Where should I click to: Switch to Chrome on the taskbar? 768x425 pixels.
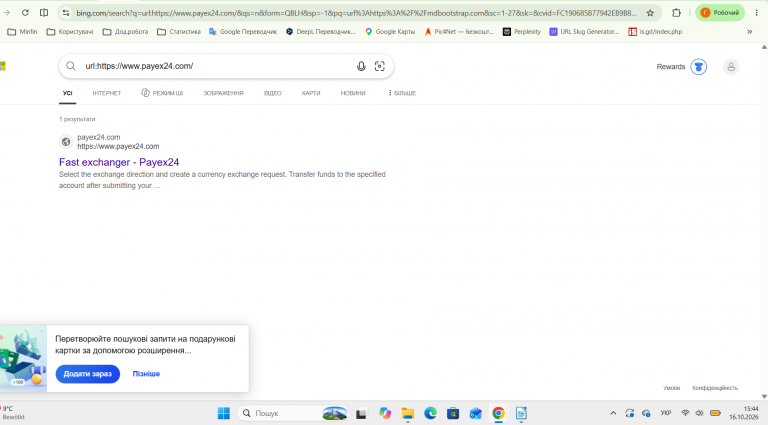tap(499, 414)
